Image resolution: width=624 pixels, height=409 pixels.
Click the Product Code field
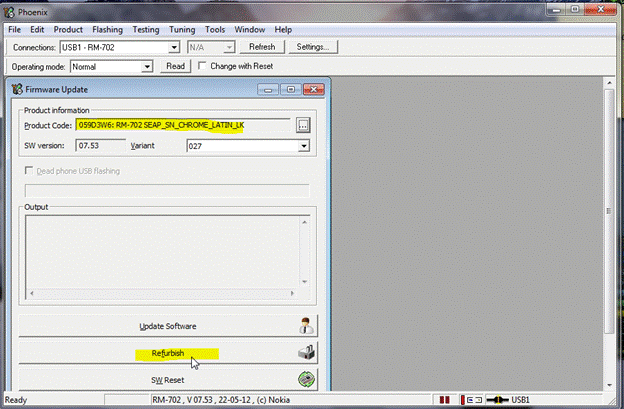(183, 125)
